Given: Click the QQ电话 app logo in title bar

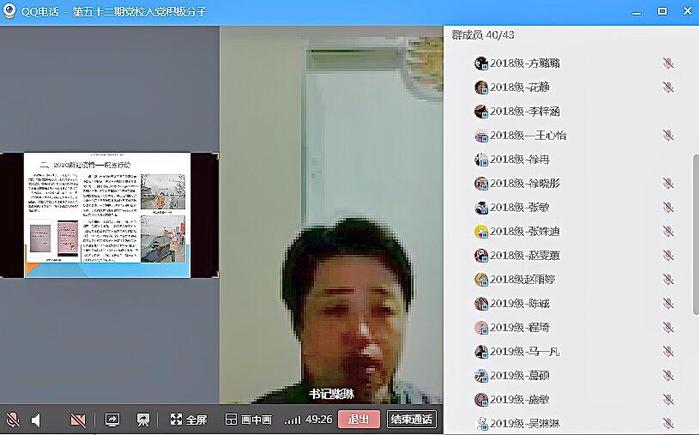Looking at the screenshot, I should click(11, 11).
